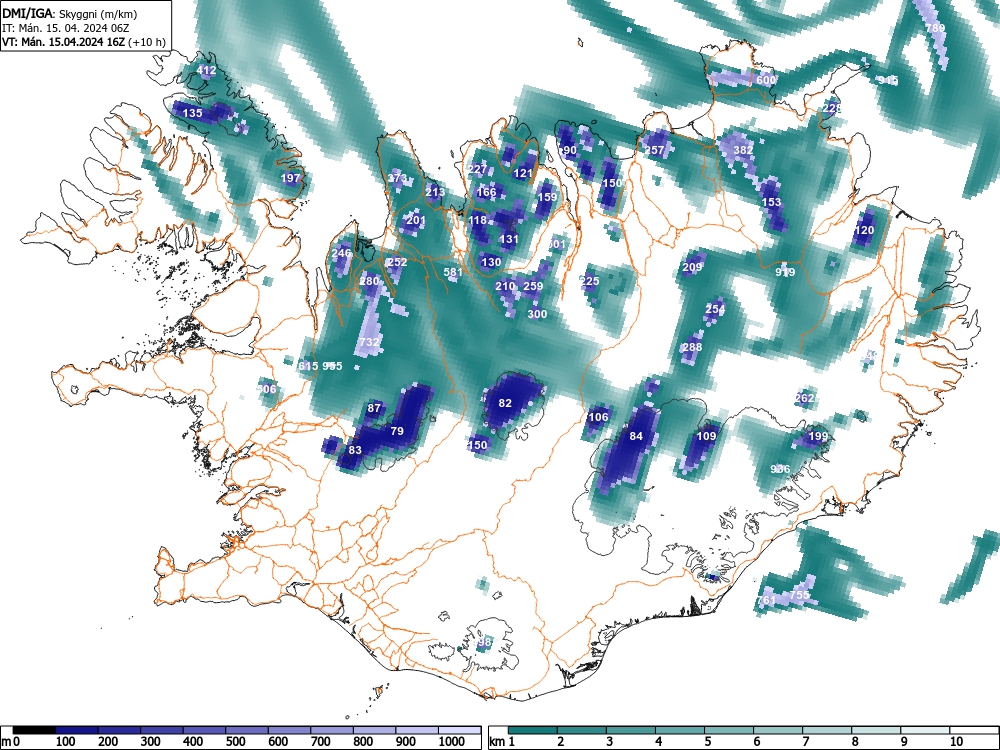This screenshot has width=1000, height=750.
Task: Click the visibility reading 201
Action: coord(415,220)
